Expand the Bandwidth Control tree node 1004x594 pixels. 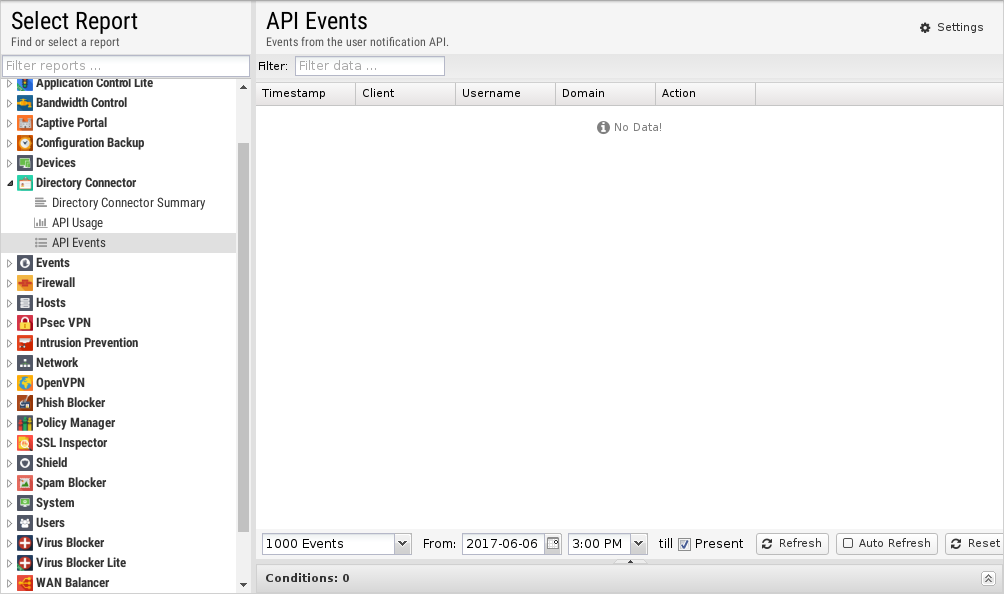pos(10,103)
